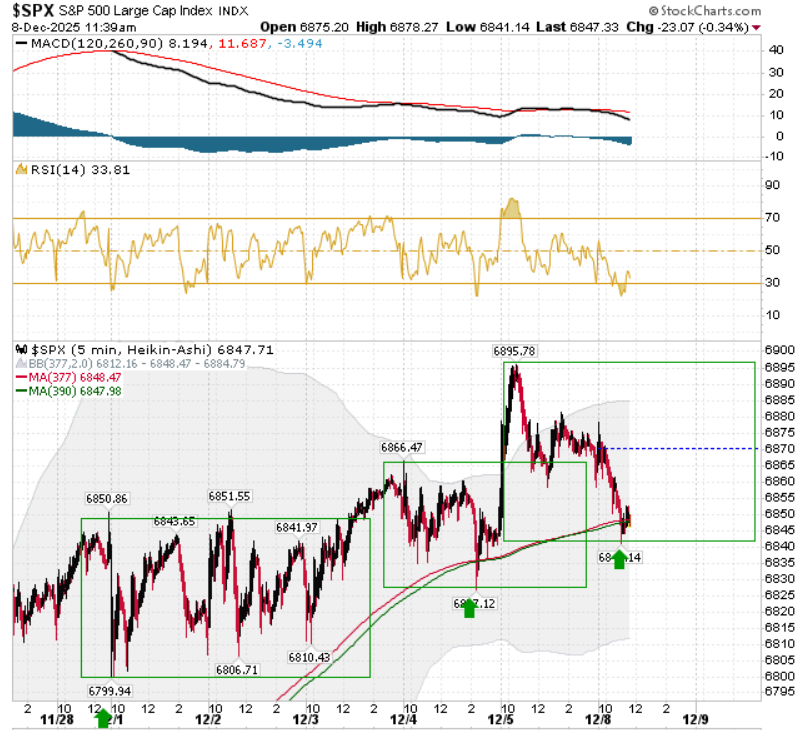Click the green arrow at the 6841.14 low

point(619,560)
